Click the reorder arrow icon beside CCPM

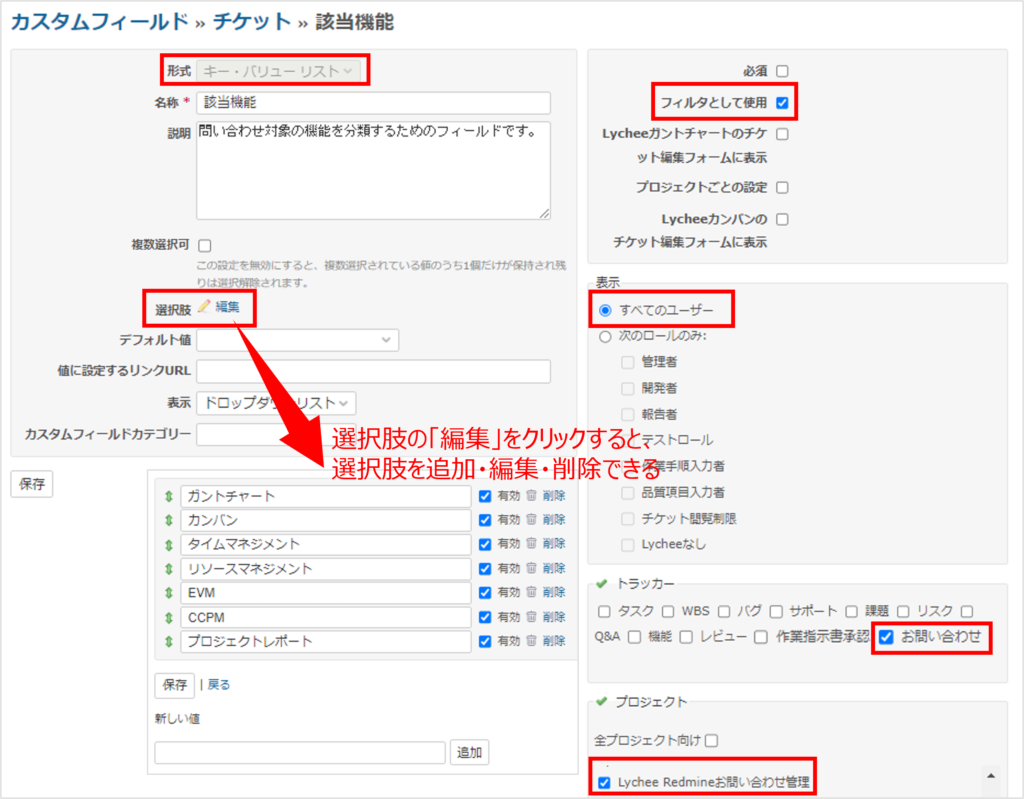click(x=168, y=617)
